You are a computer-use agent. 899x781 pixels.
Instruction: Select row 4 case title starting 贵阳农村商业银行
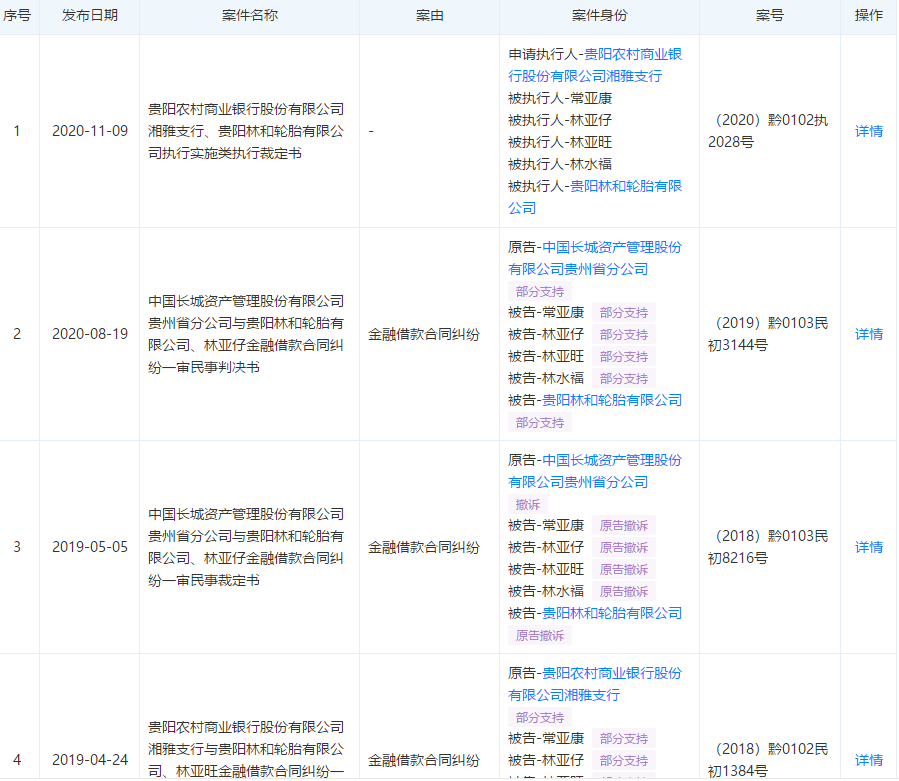tap(246, 749)
